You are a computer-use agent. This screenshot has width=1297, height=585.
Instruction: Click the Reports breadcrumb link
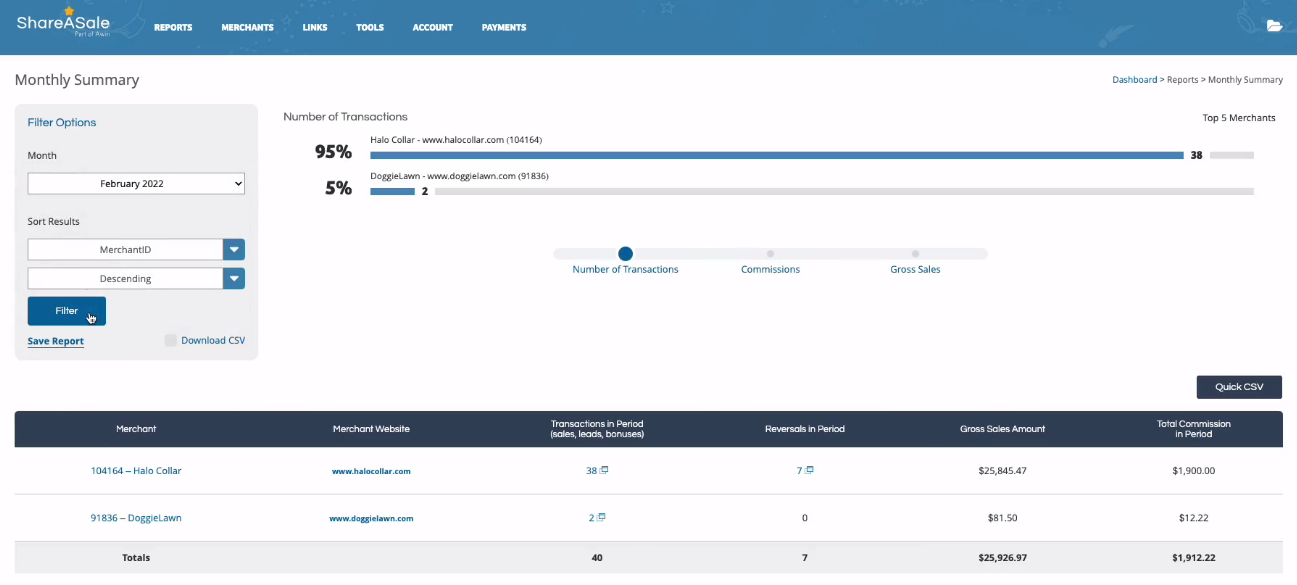pos(1182,80)
